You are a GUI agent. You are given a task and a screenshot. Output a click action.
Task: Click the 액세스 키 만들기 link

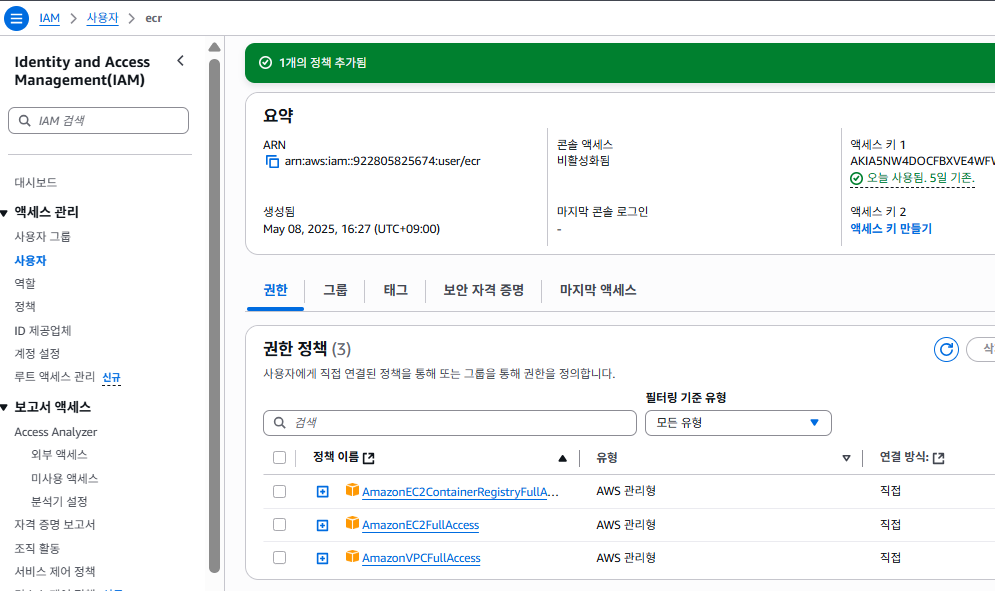tap(891, 229)
